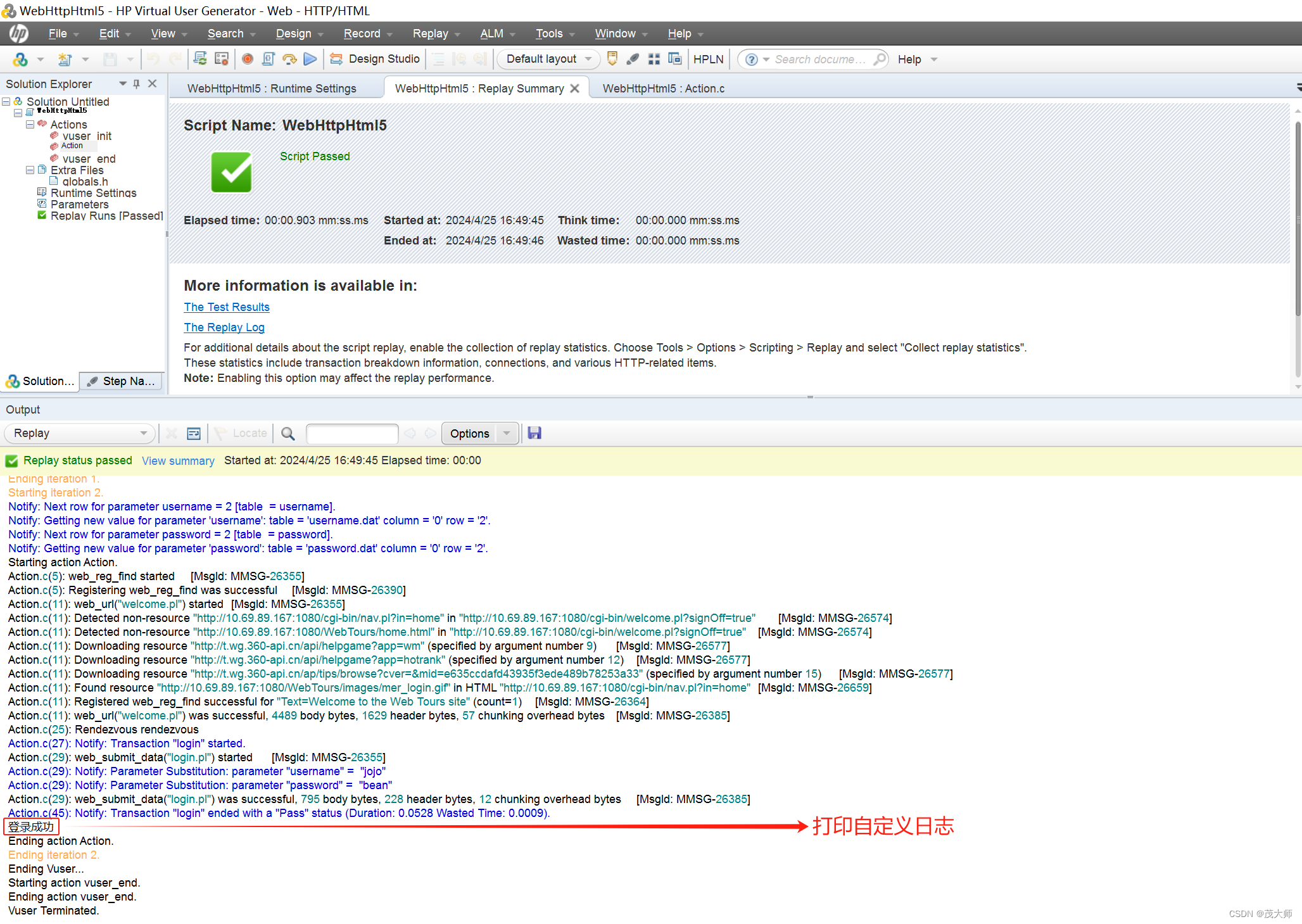Click the View summary link
The width and height of the screenshot is (1302, 924).
178,460
